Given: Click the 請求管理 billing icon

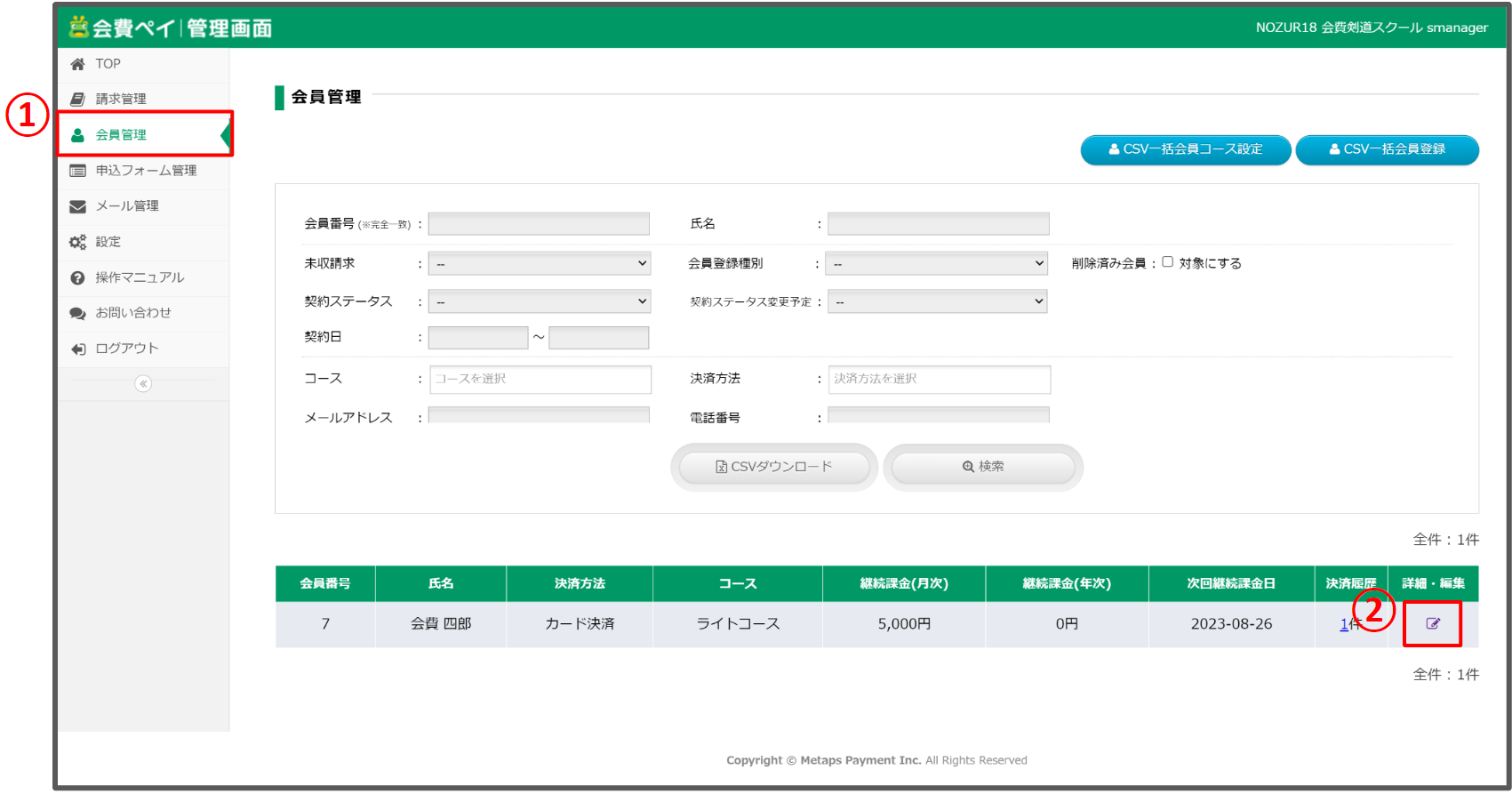Looking at the screenshot, I should [78, 99].
